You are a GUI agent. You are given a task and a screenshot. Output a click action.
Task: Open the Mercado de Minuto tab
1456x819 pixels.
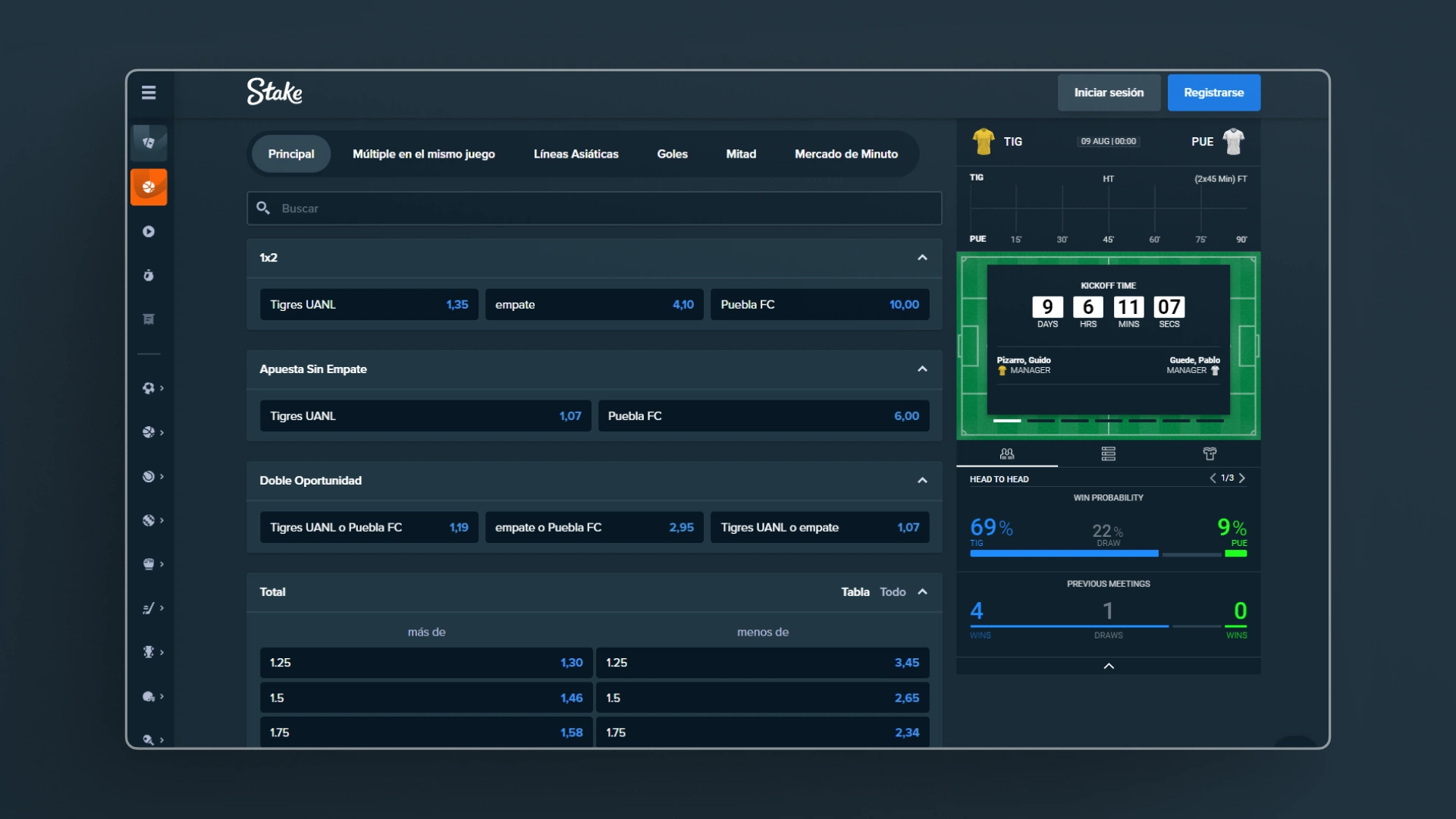[x=846, y=154]
